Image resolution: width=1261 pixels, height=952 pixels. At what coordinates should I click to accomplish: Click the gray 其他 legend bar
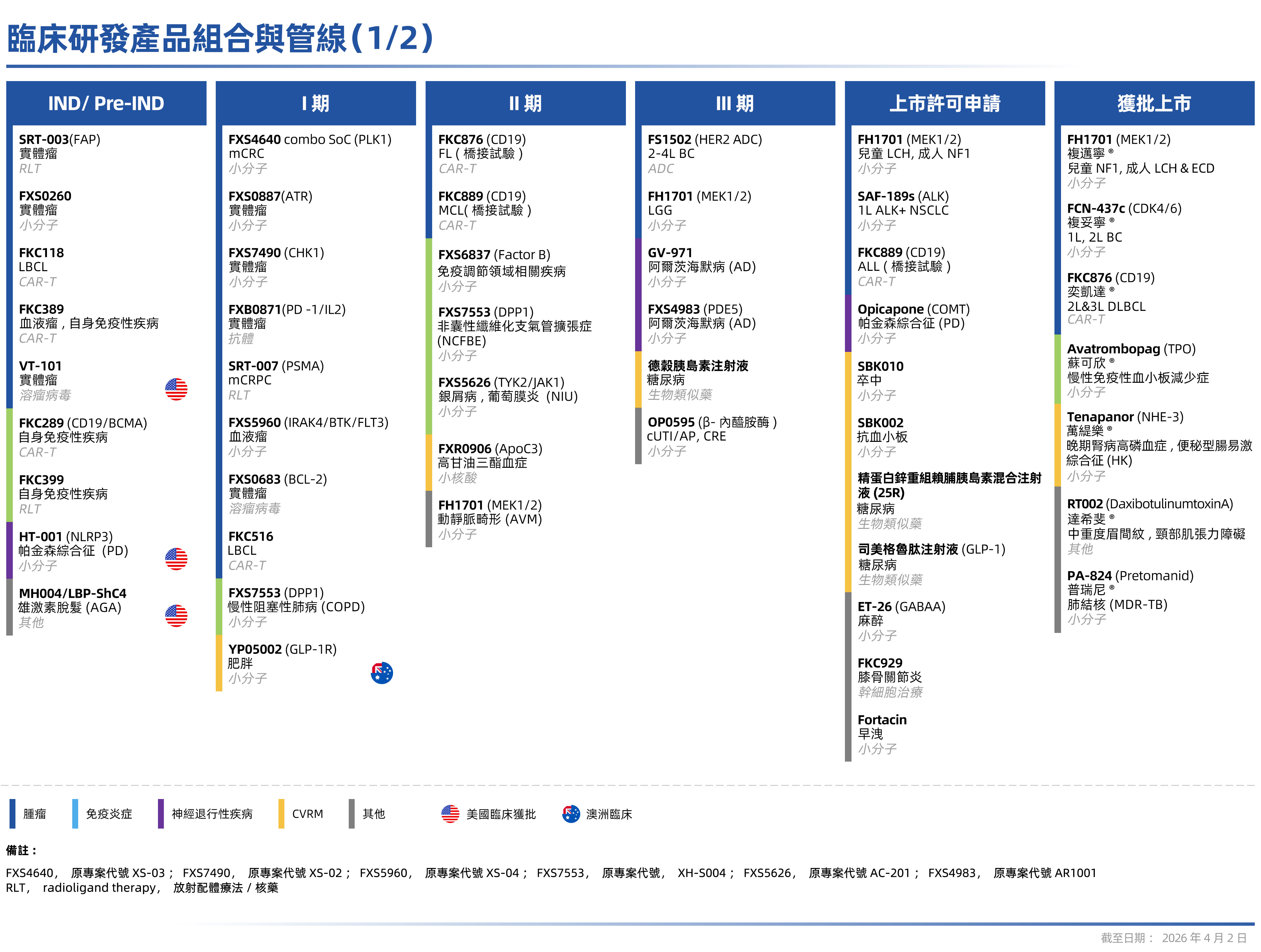click(x=352, y=813)
